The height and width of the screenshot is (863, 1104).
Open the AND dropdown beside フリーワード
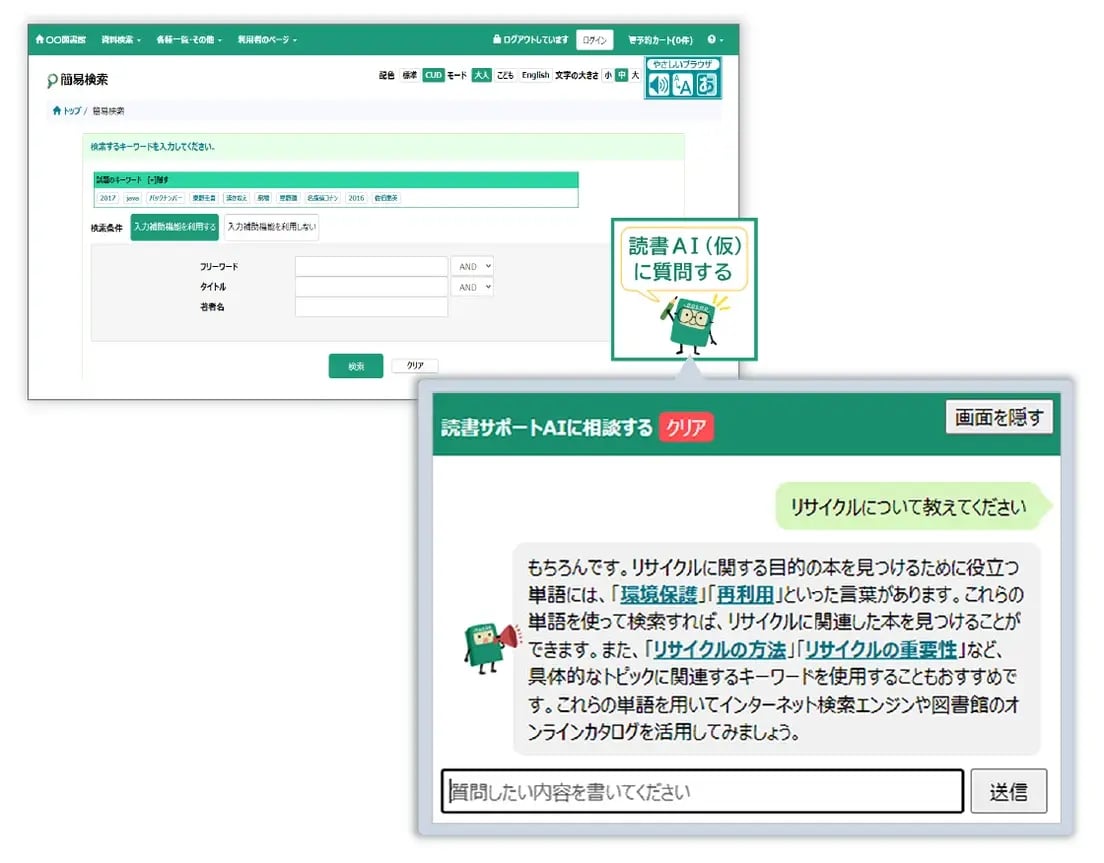[471, 265]
